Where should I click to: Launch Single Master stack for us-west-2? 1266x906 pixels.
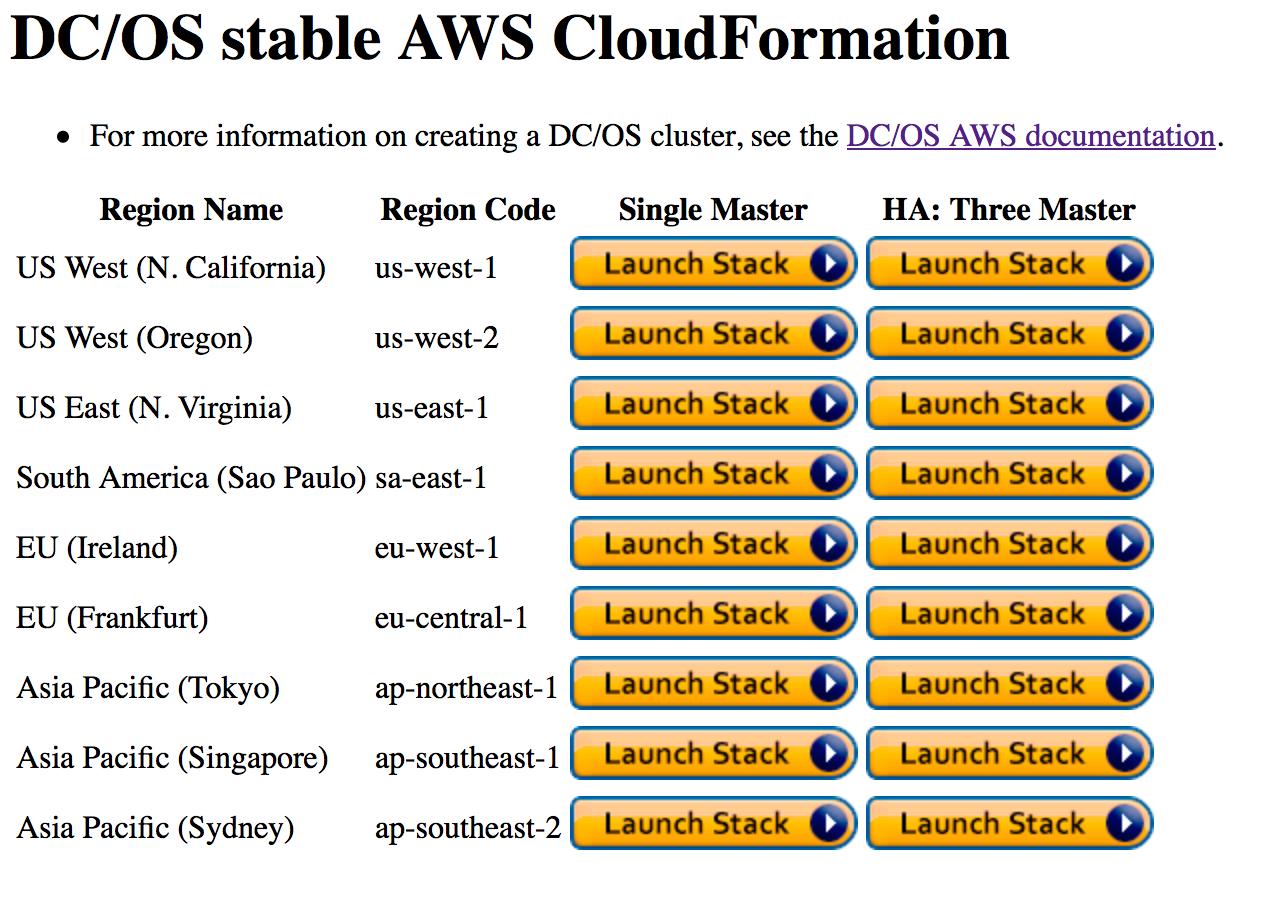tap(713, 334)
